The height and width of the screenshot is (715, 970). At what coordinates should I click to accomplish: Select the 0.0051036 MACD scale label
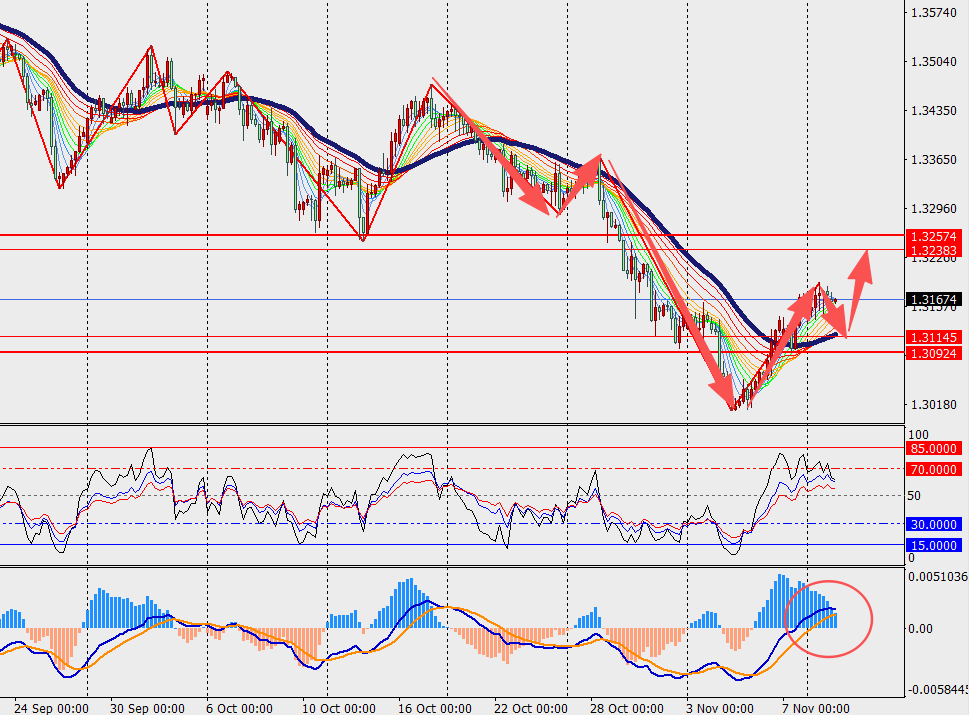tap(936, 576)
